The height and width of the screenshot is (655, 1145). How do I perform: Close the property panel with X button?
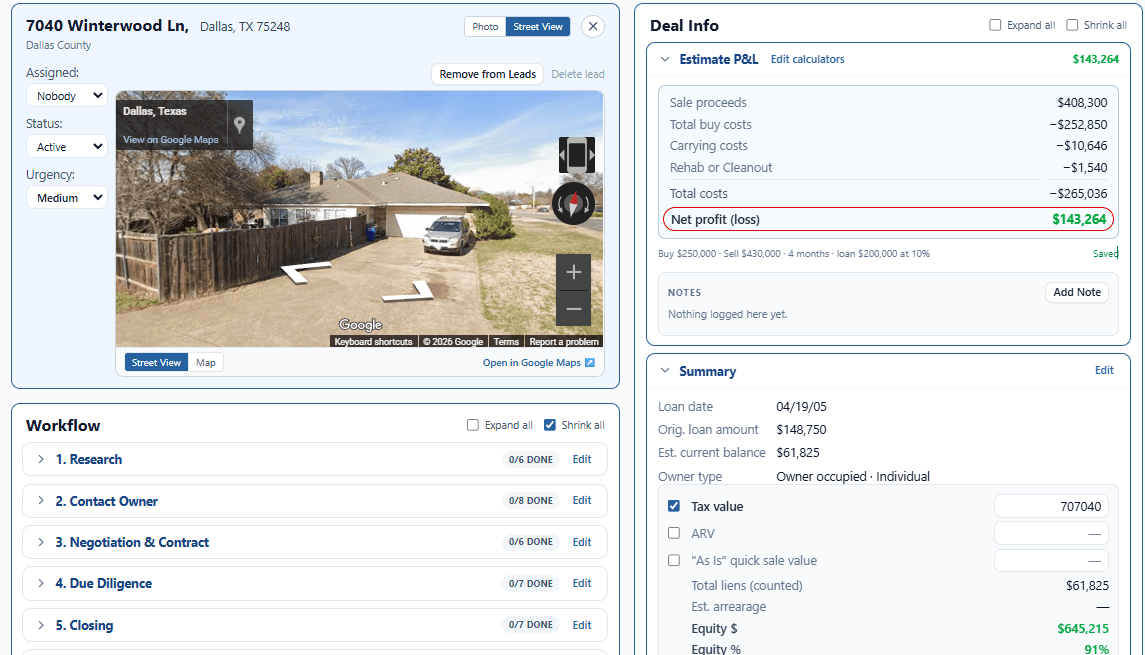pyautogui.click(x=593, y=26)
